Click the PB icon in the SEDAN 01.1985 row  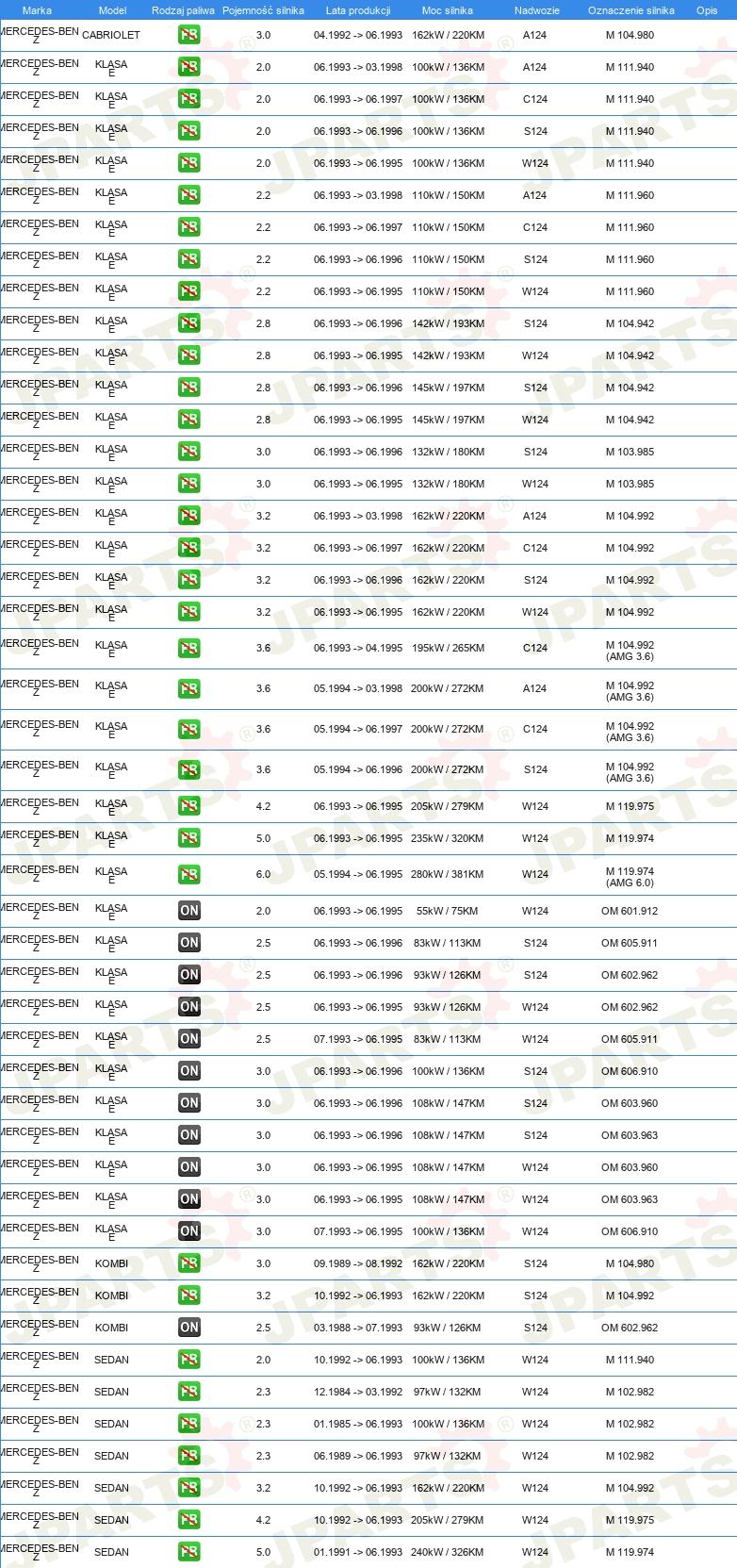tap(189, 1424)
